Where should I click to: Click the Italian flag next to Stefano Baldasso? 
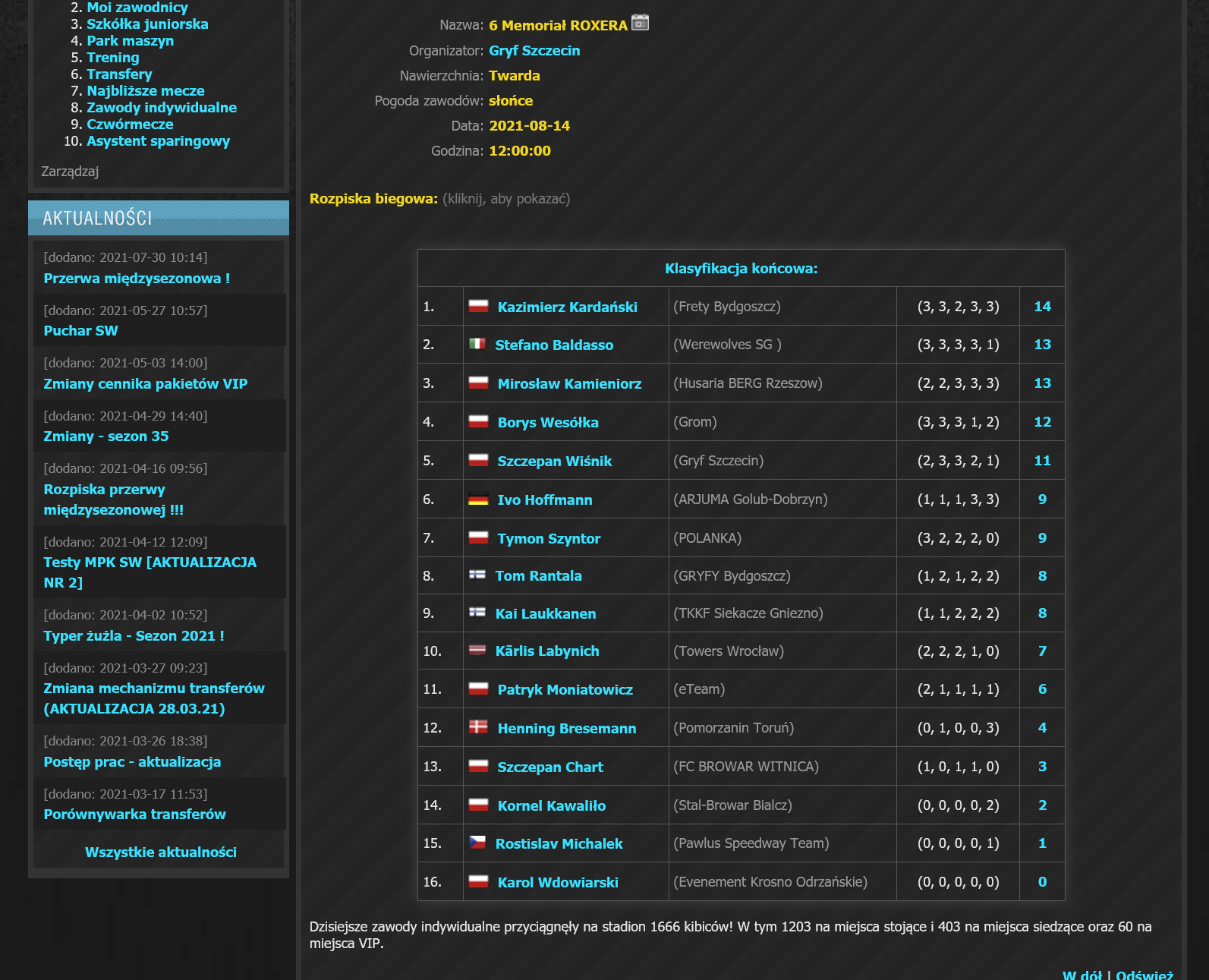point(477,344)
